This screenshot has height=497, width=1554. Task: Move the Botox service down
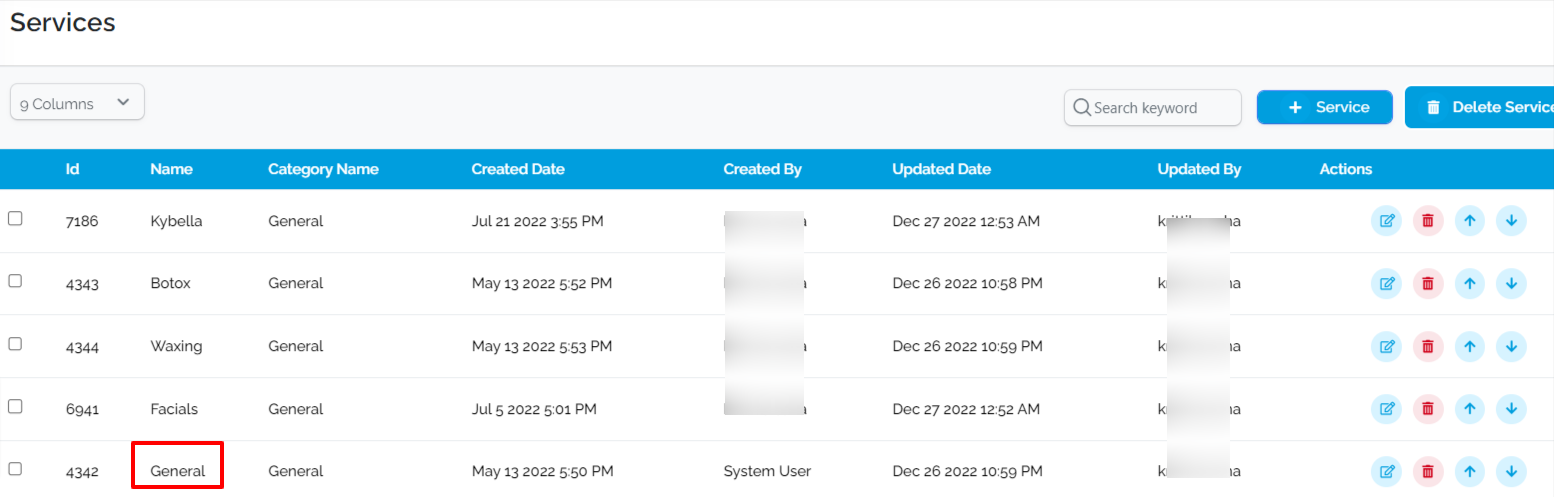click(1511, 284)
